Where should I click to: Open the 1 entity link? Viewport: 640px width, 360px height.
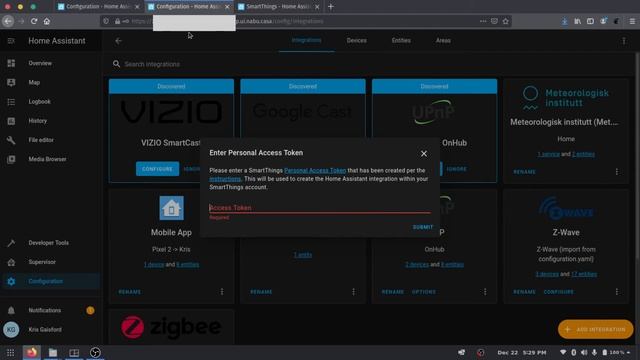(303, 255)
